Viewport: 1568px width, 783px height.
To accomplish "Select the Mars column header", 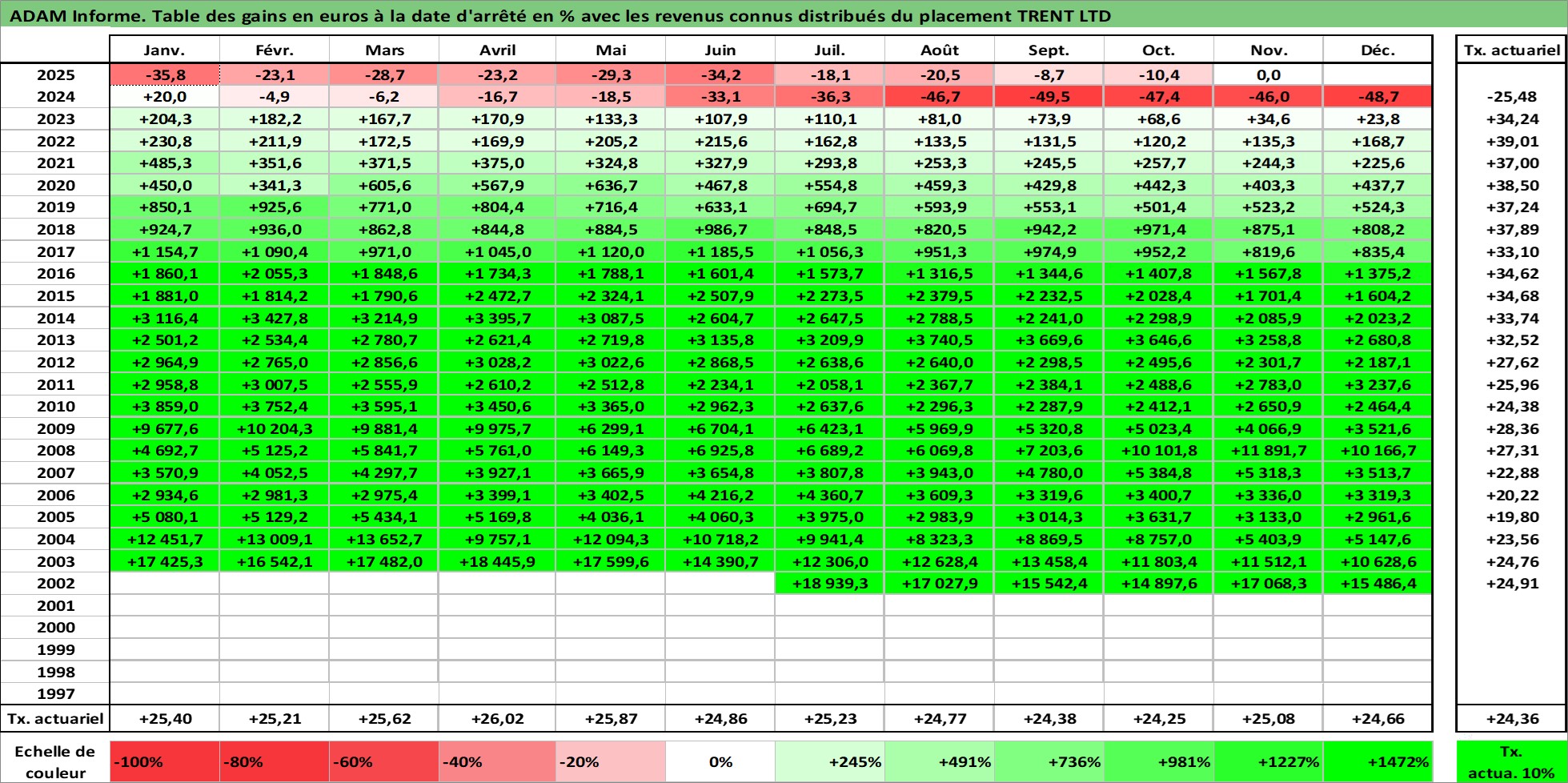I will point(384,50).
